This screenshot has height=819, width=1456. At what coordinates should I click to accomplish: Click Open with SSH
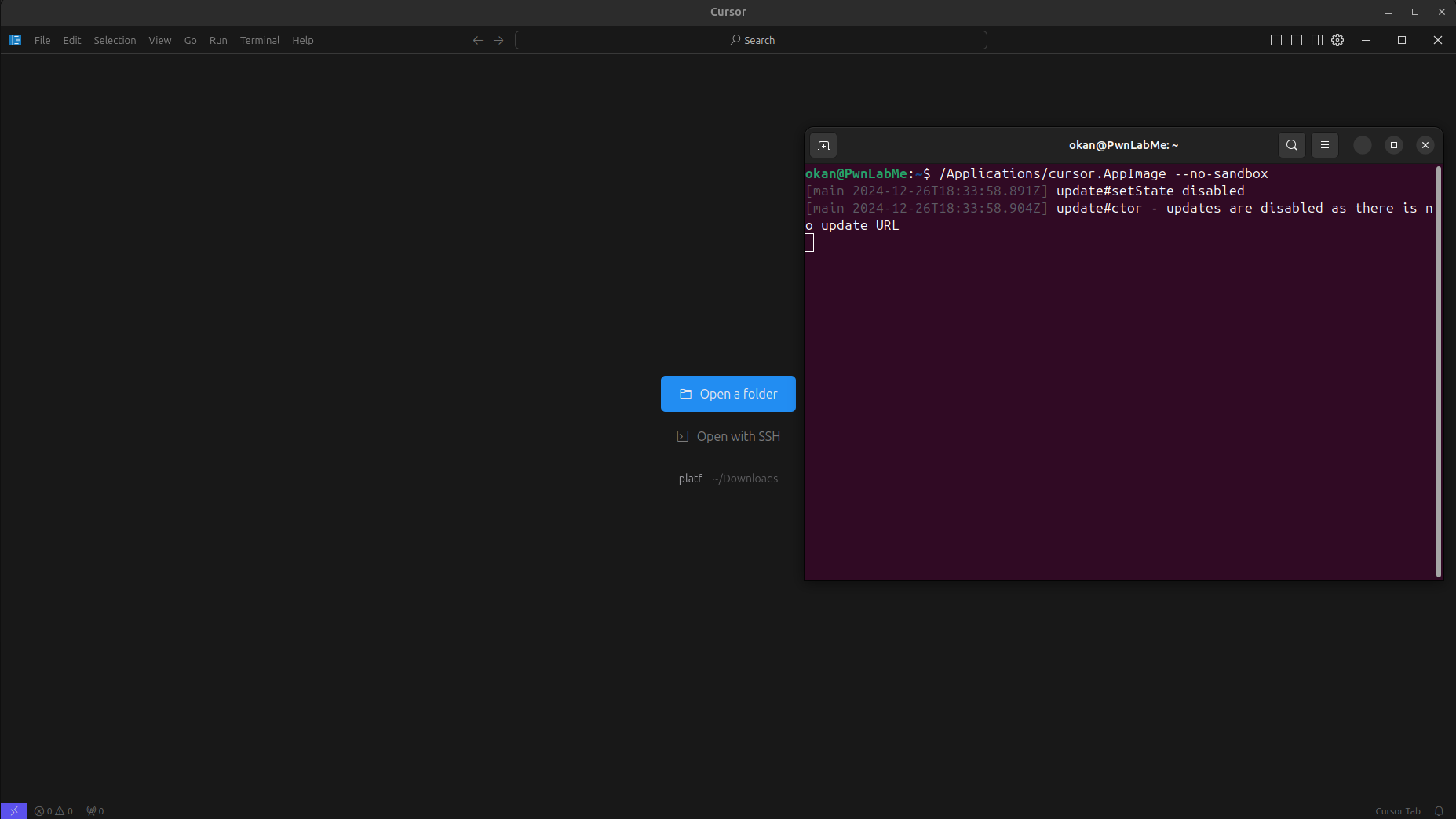point(728,436)
